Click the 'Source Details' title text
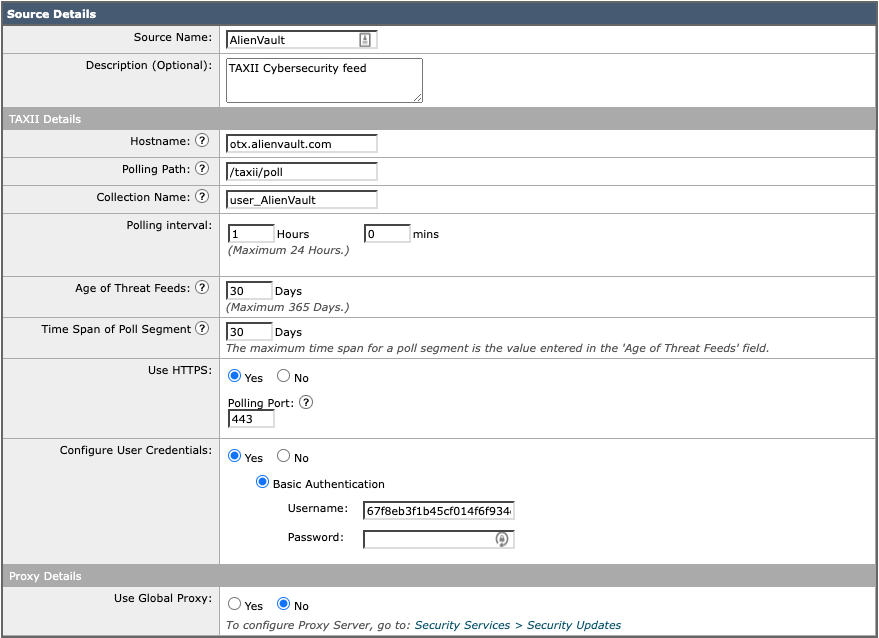 pyautogui.click(x=51, y=14)
